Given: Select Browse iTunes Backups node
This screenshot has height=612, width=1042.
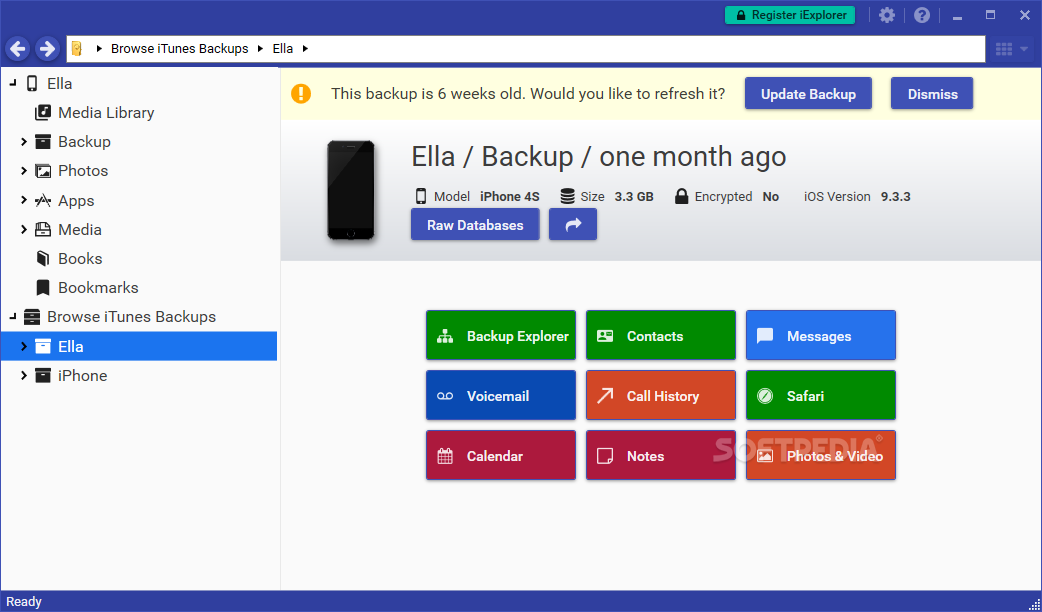Looking at the screenshot, I should click(x=132, y=317).
